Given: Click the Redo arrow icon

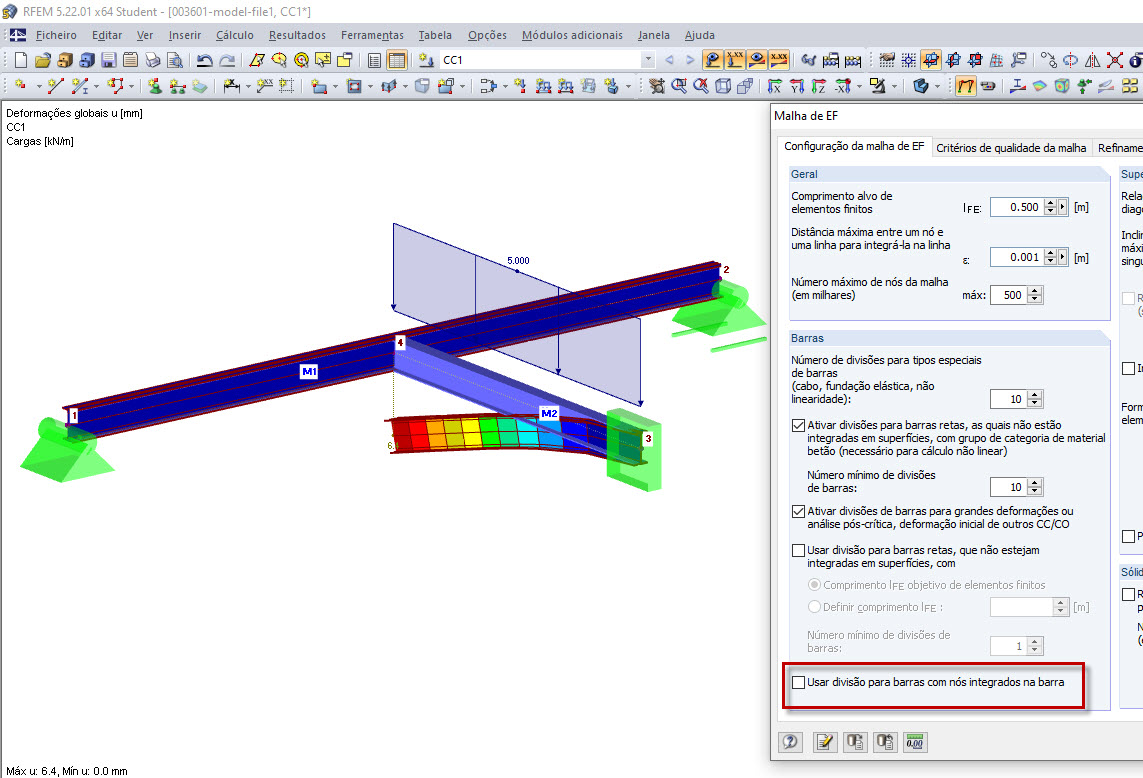Looking at the screenshot, I should coord(227,60).
